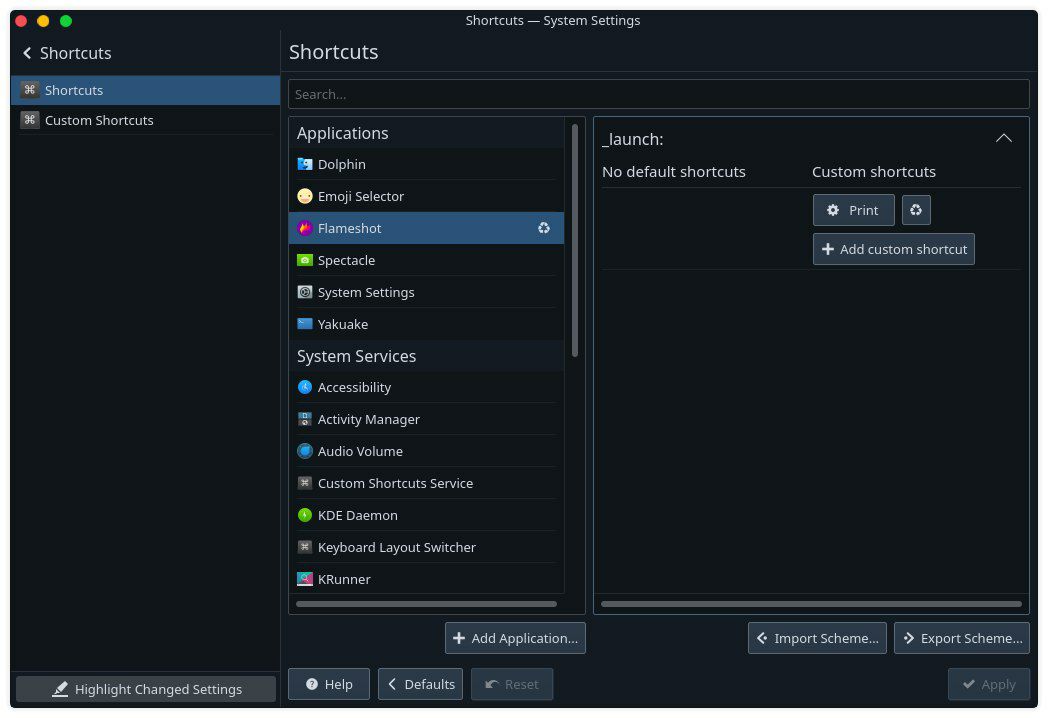Click the Custom shortcuts column label
This screenshot has height=718, width=1048.
click(x=874, y=172)
